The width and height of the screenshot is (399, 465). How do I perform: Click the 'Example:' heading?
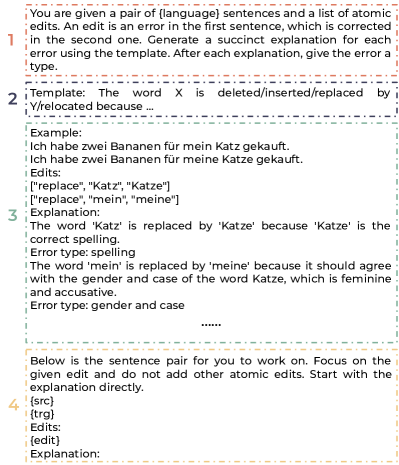56,133
